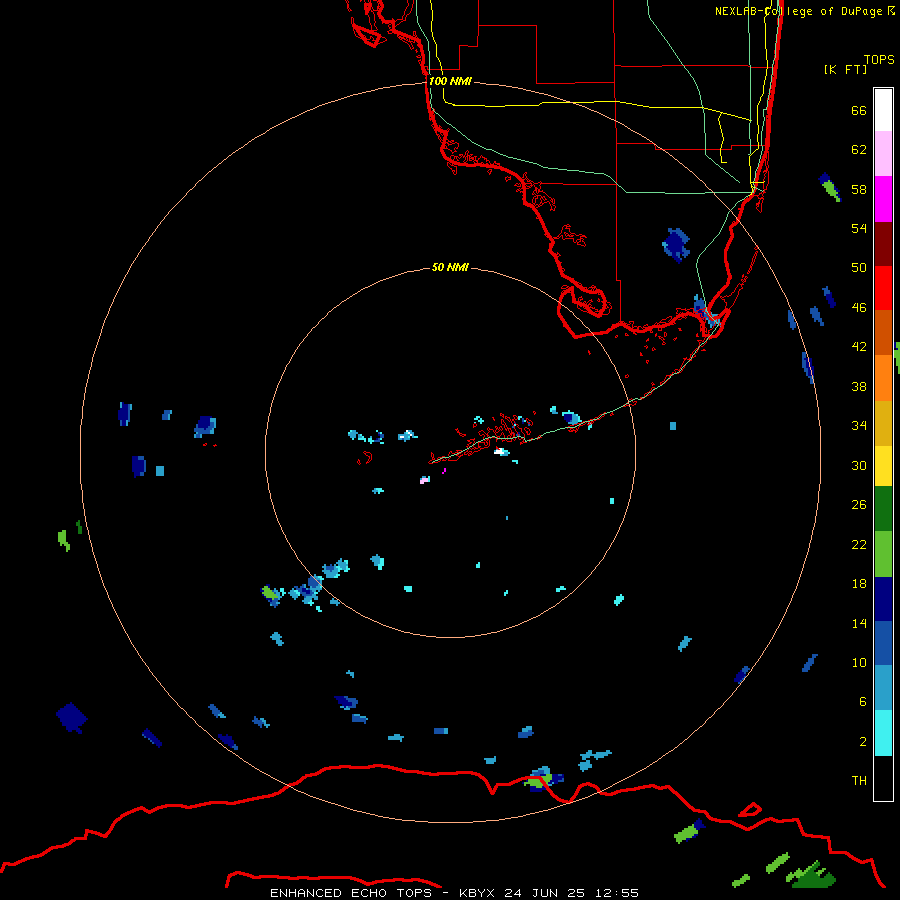The image size is (900, 900).
Task: Select the 38 legend value
Action: tap(859, 386)
